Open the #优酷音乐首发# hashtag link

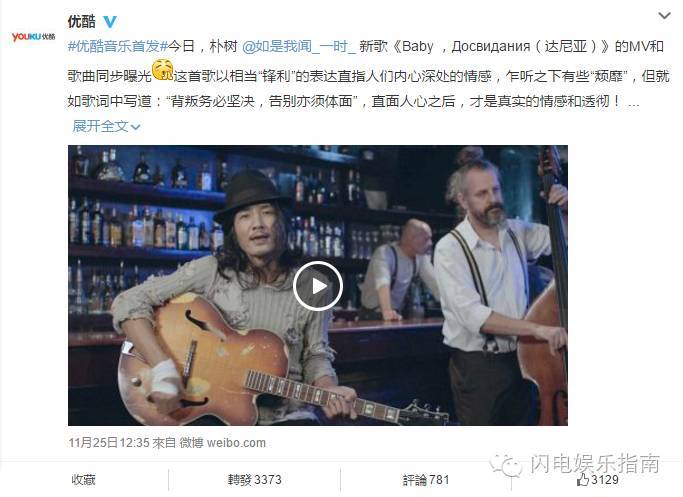click(118, 46)
